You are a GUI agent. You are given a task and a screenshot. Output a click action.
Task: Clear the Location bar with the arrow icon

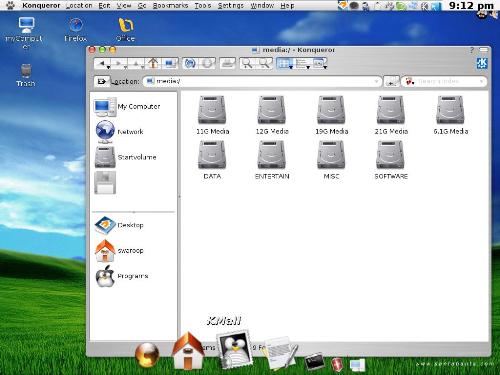[102, 81]
